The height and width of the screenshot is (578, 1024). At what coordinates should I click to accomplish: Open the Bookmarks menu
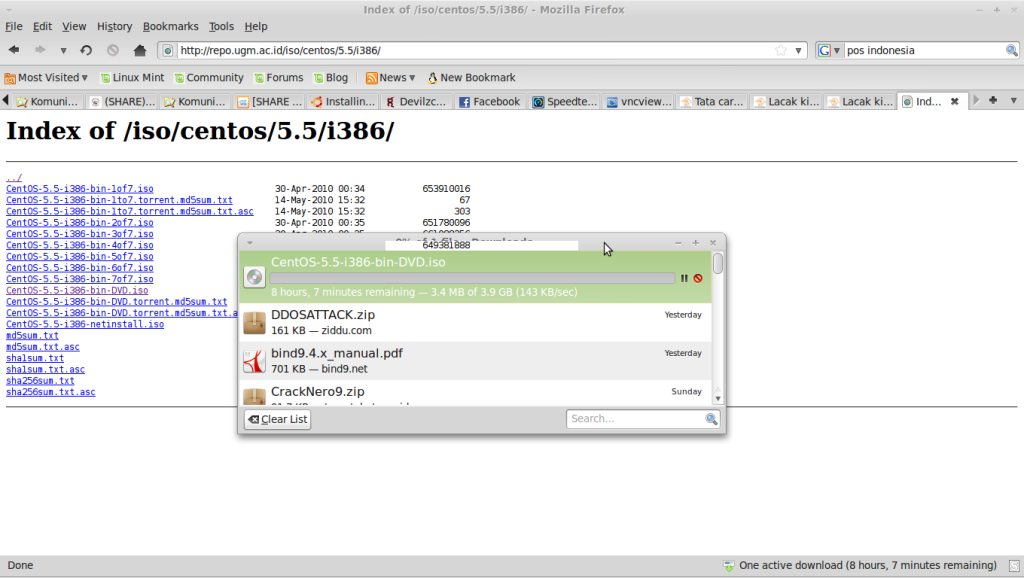click(170, 27)
